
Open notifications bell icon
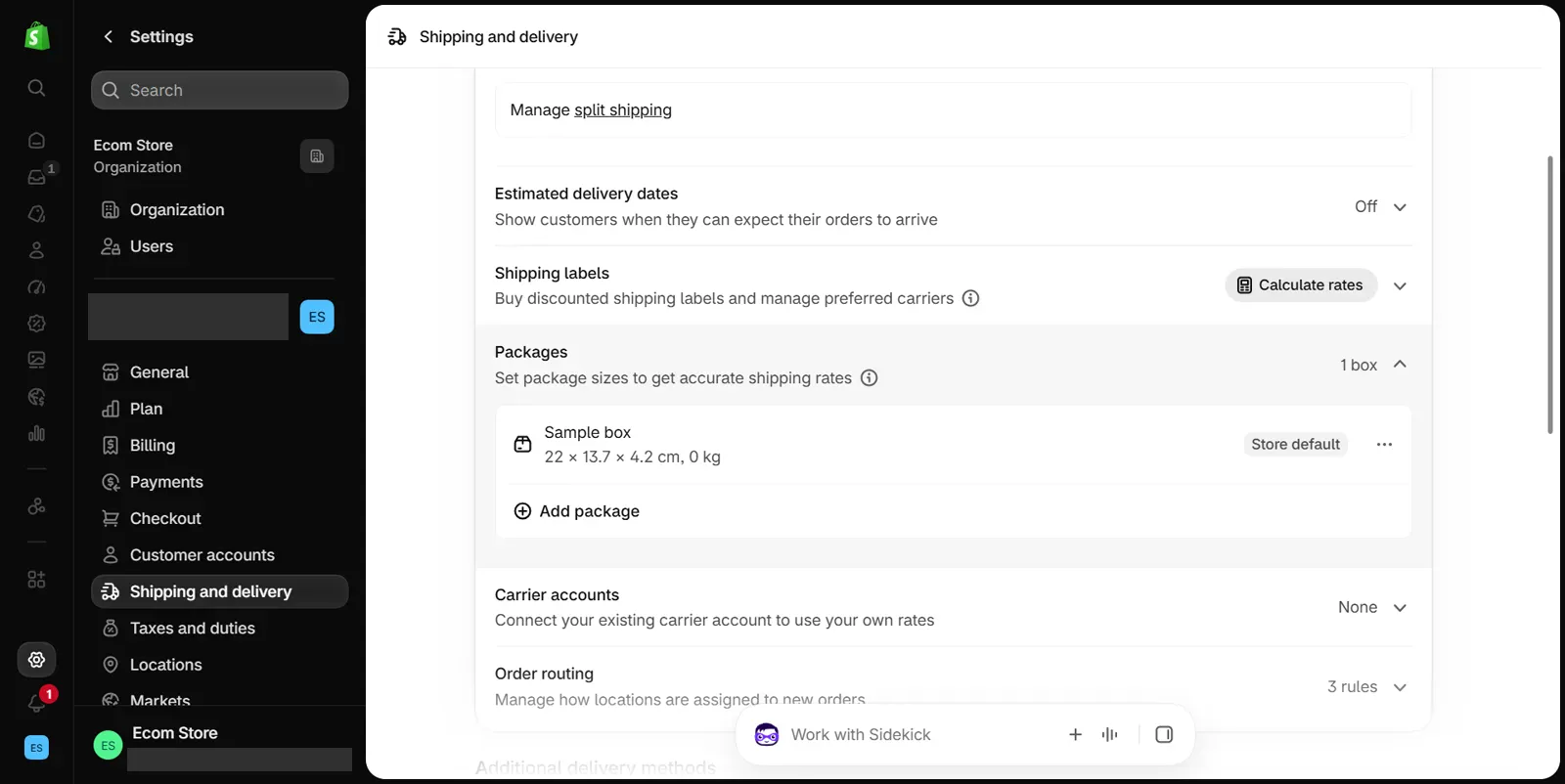36,703
